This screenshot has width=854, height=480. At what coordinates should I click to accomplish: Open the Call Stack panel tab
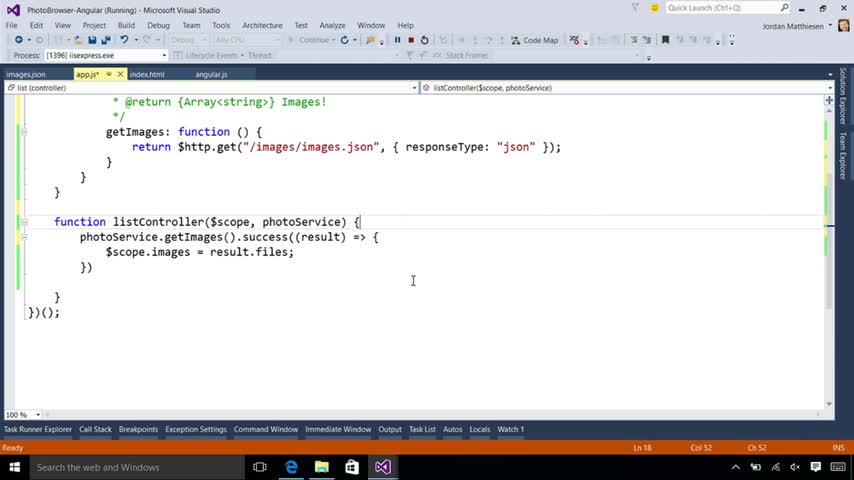95,429
